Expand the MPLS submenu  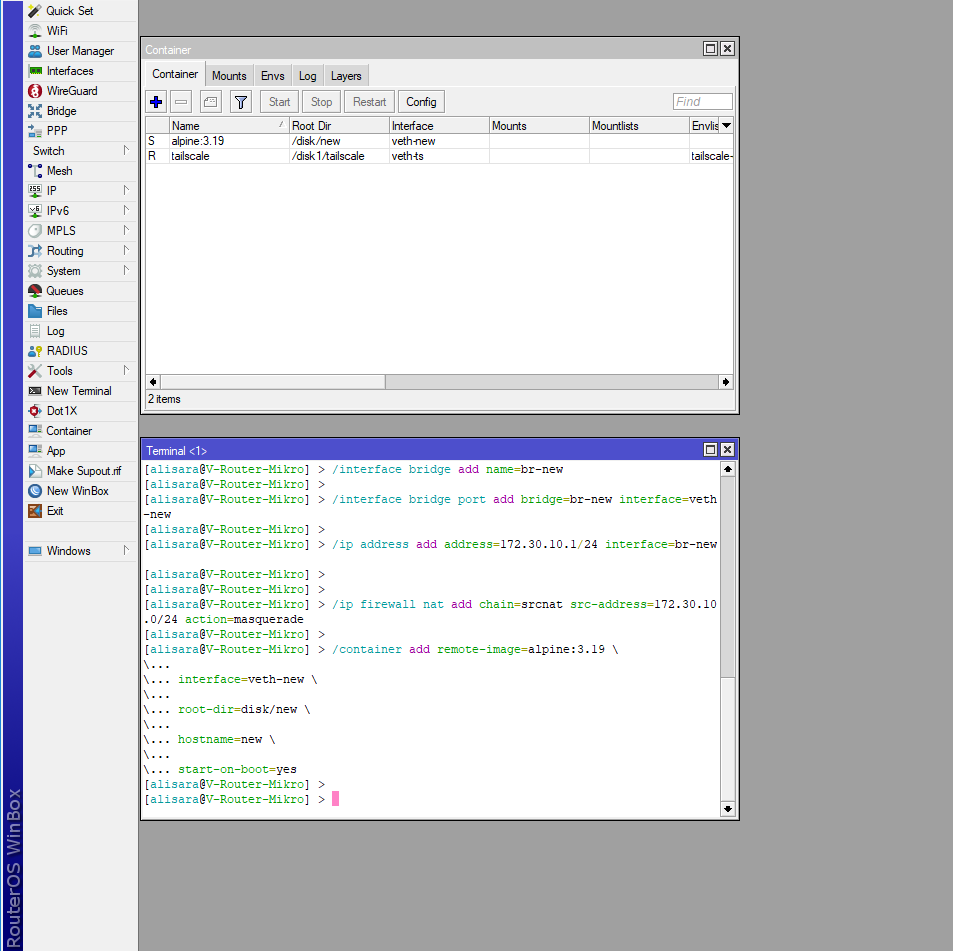[x=80, y=231]
